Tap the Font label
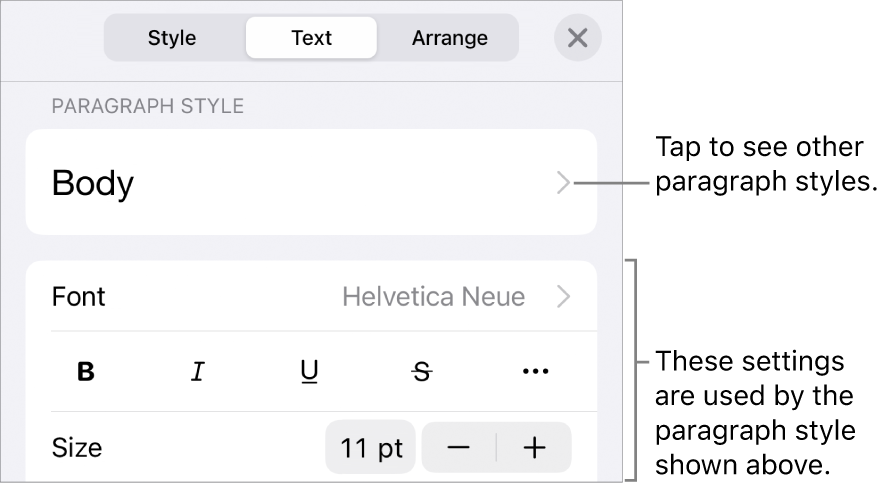880x487 pixels. click(79, 297)
